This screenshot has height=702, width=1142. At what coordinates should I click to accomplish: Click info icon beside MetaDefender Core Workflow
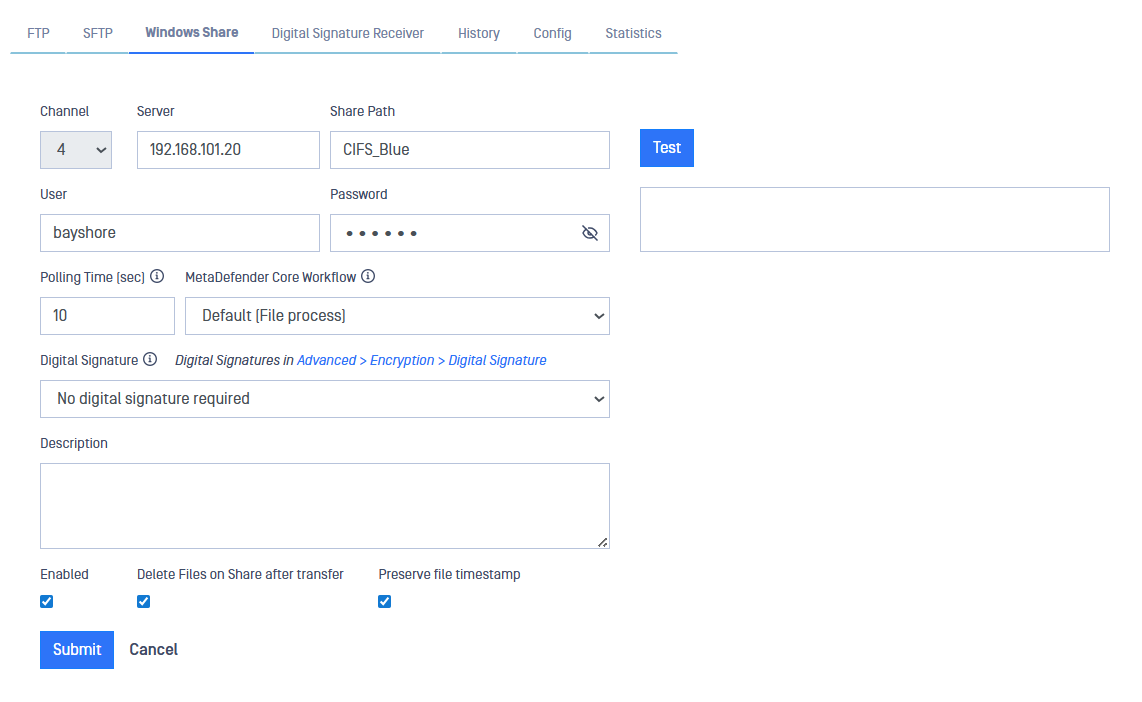368,277
